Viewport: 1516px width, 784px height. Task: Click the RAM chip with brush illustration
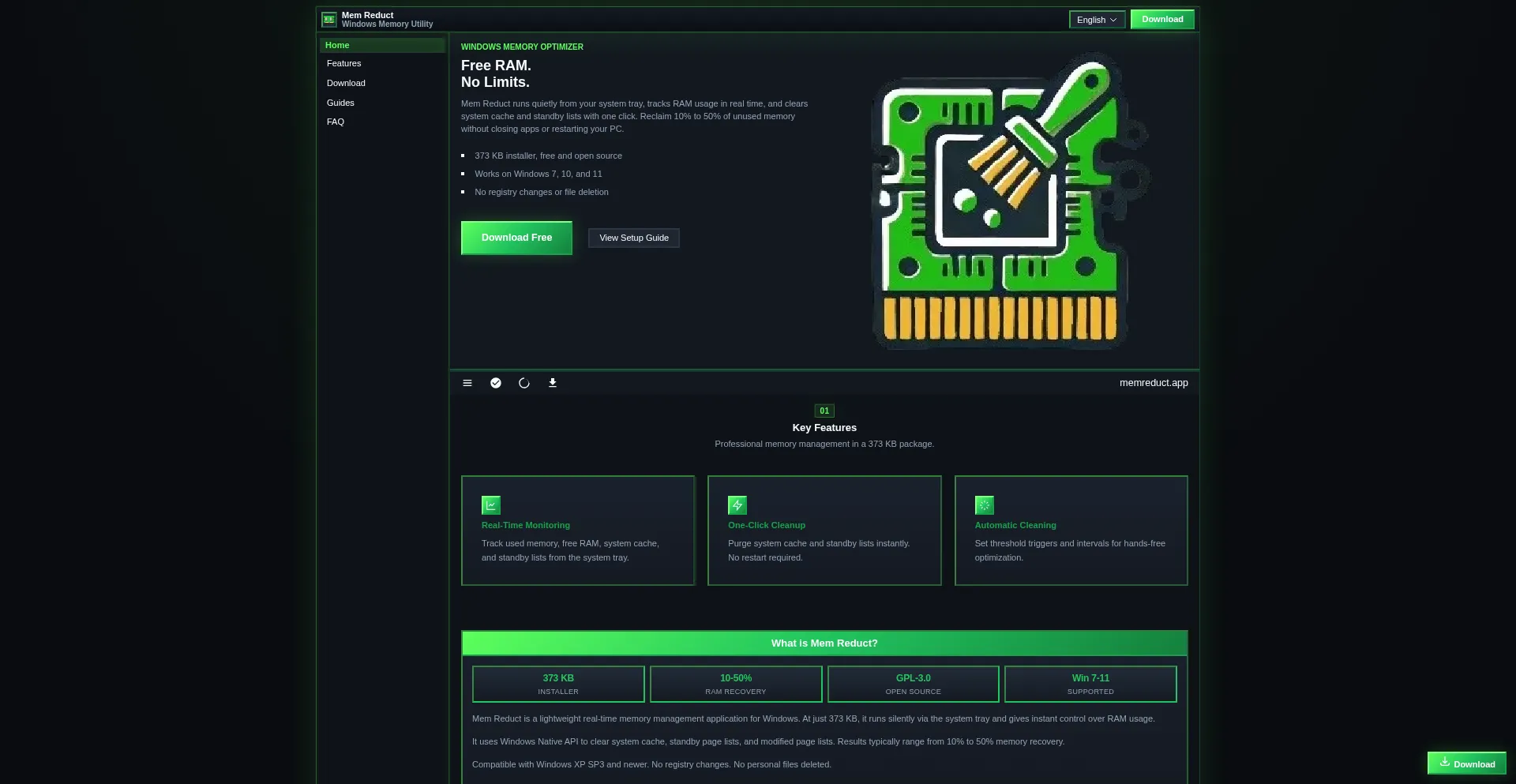pos(1010,201)
